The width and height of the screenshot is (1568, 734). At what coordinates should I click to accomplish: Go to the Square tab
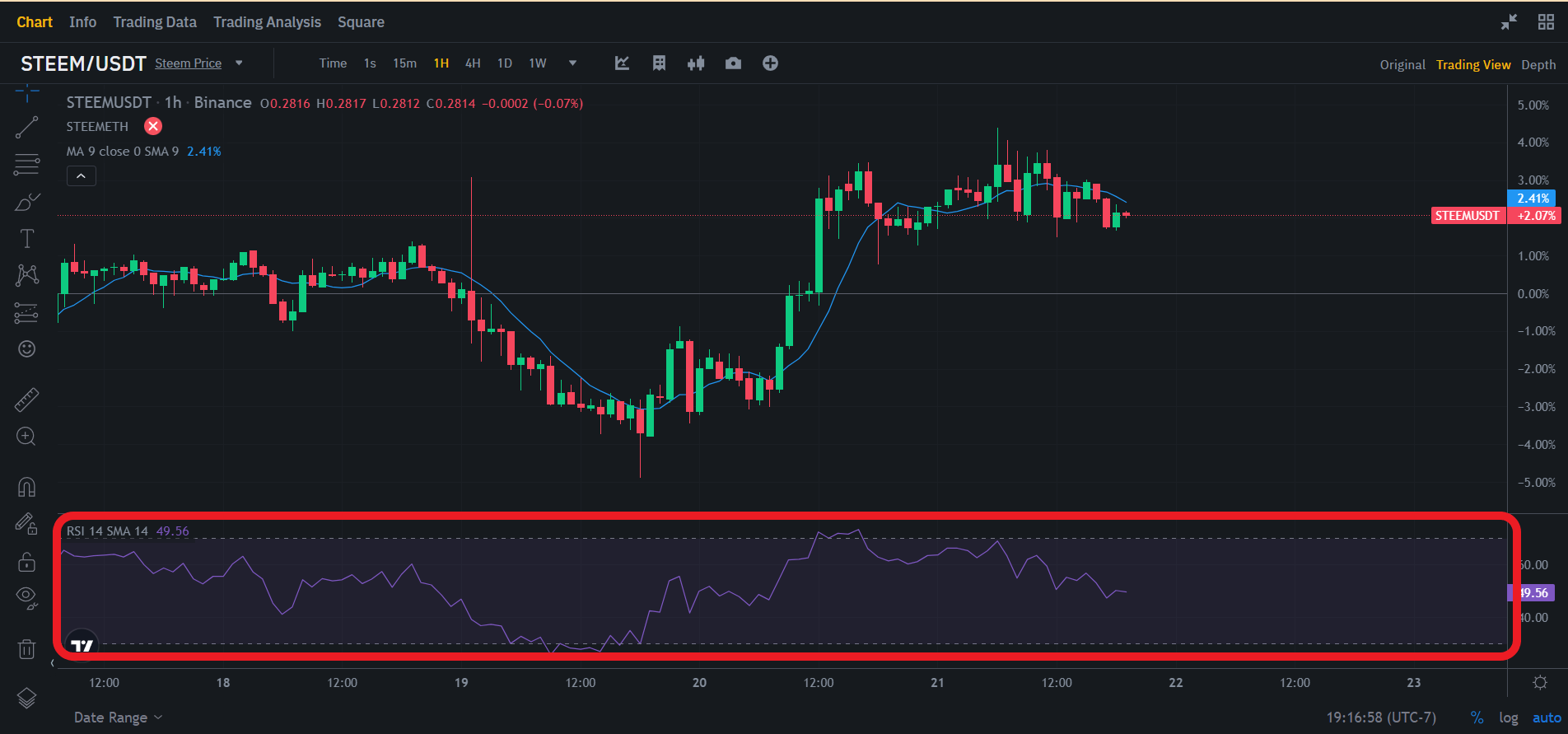coord(361,22)
